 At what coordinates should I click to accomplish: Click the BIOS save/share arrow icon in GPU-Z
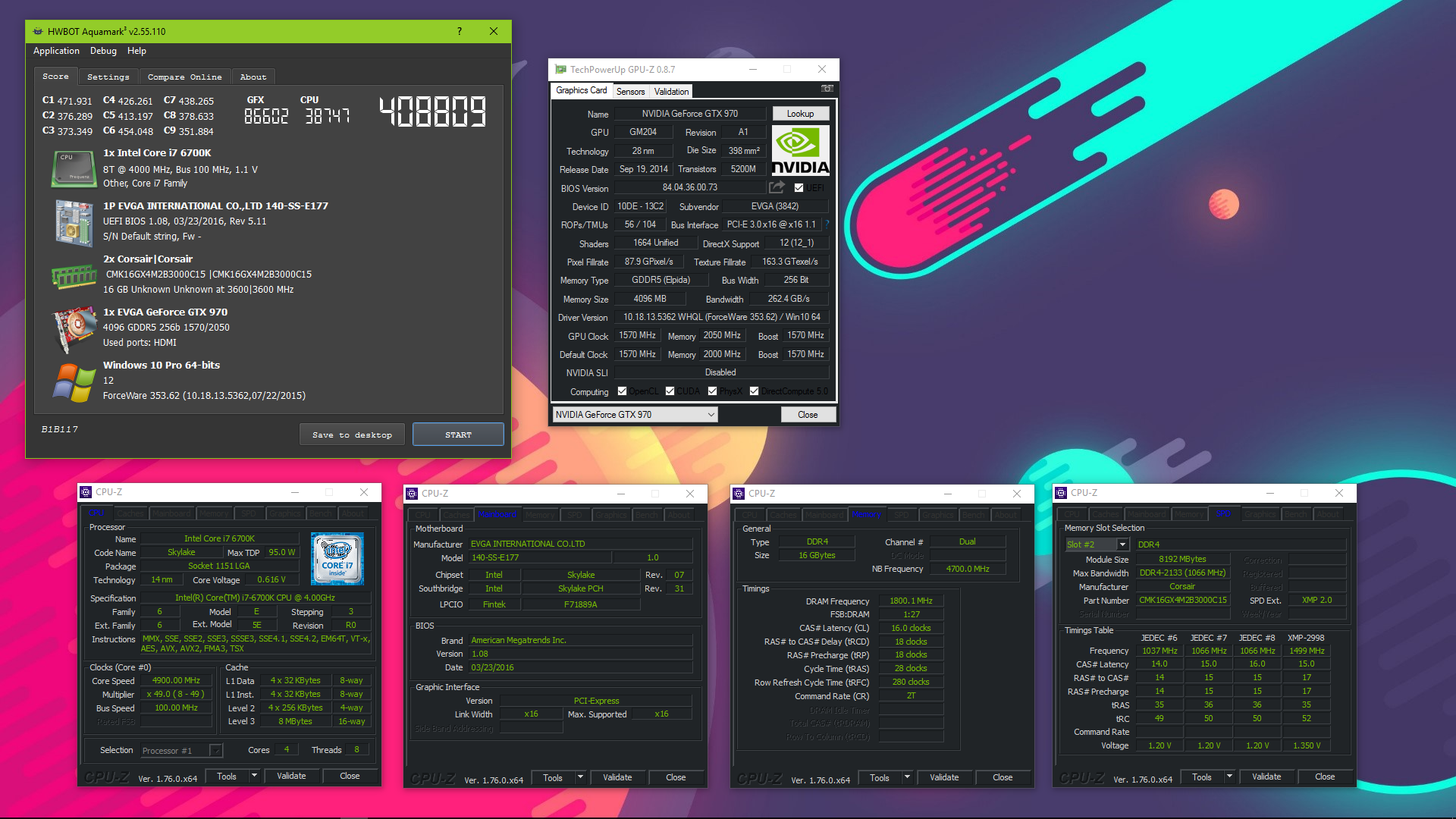(777, 187)
